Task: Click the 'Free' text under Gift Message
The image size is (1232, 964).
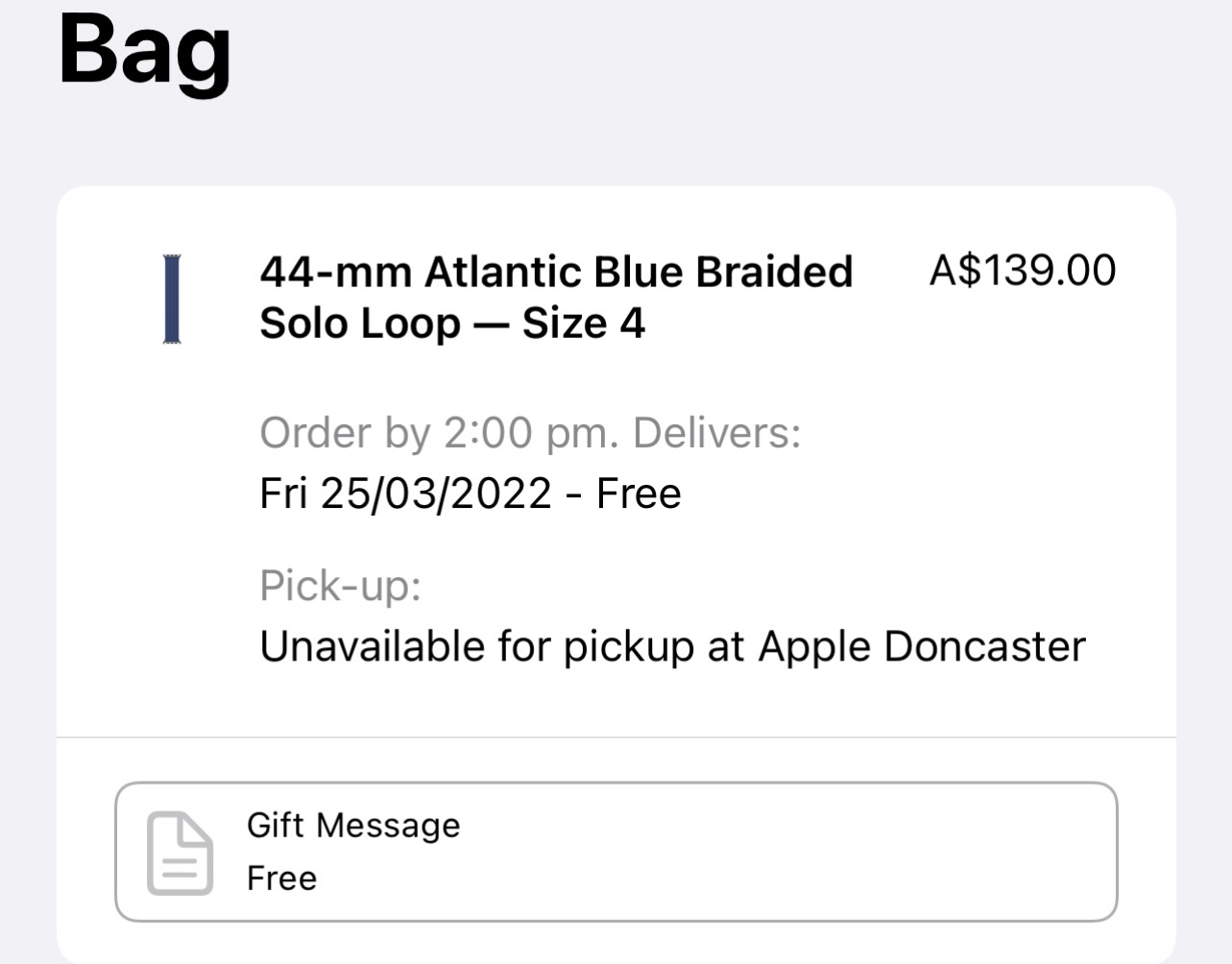Action: point(281,878)
